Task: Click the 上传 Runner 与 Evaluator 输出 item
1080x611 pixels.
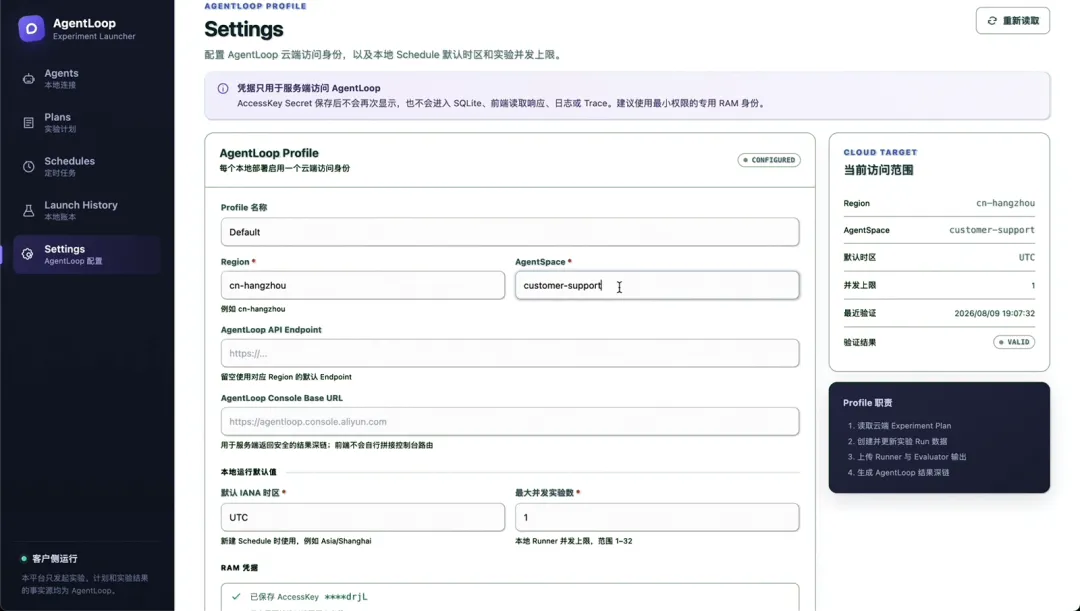Action: pyautogui.click(x=907, y=457)
